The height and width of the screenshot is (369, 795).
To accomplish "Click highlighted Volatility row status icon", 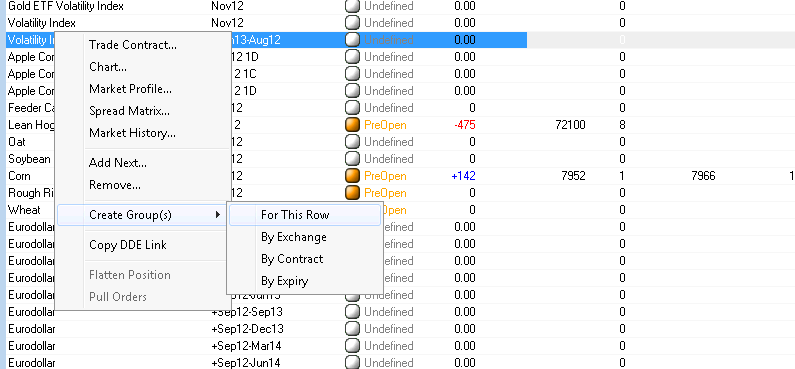I will [x=352, y=40].
